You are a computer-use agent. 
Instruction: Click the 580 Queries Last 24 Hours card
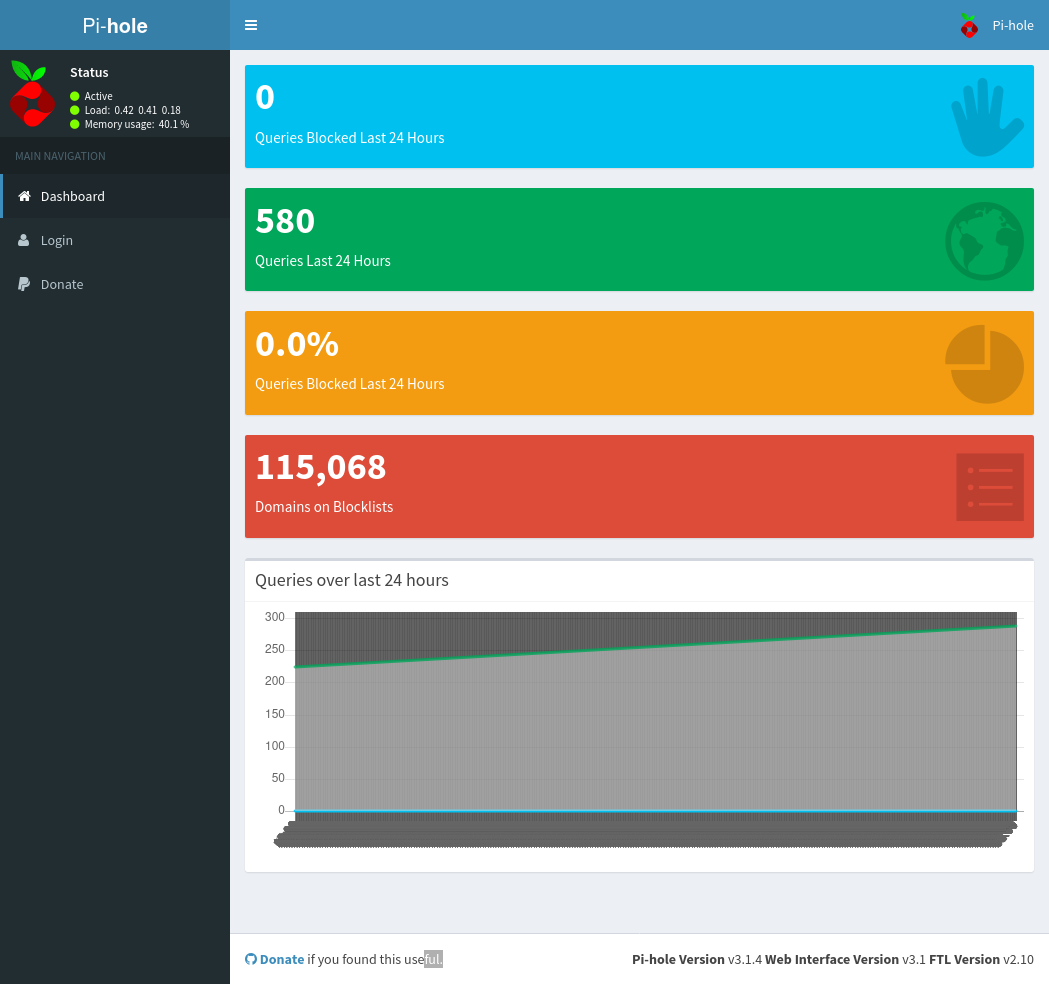coord(639,239)
